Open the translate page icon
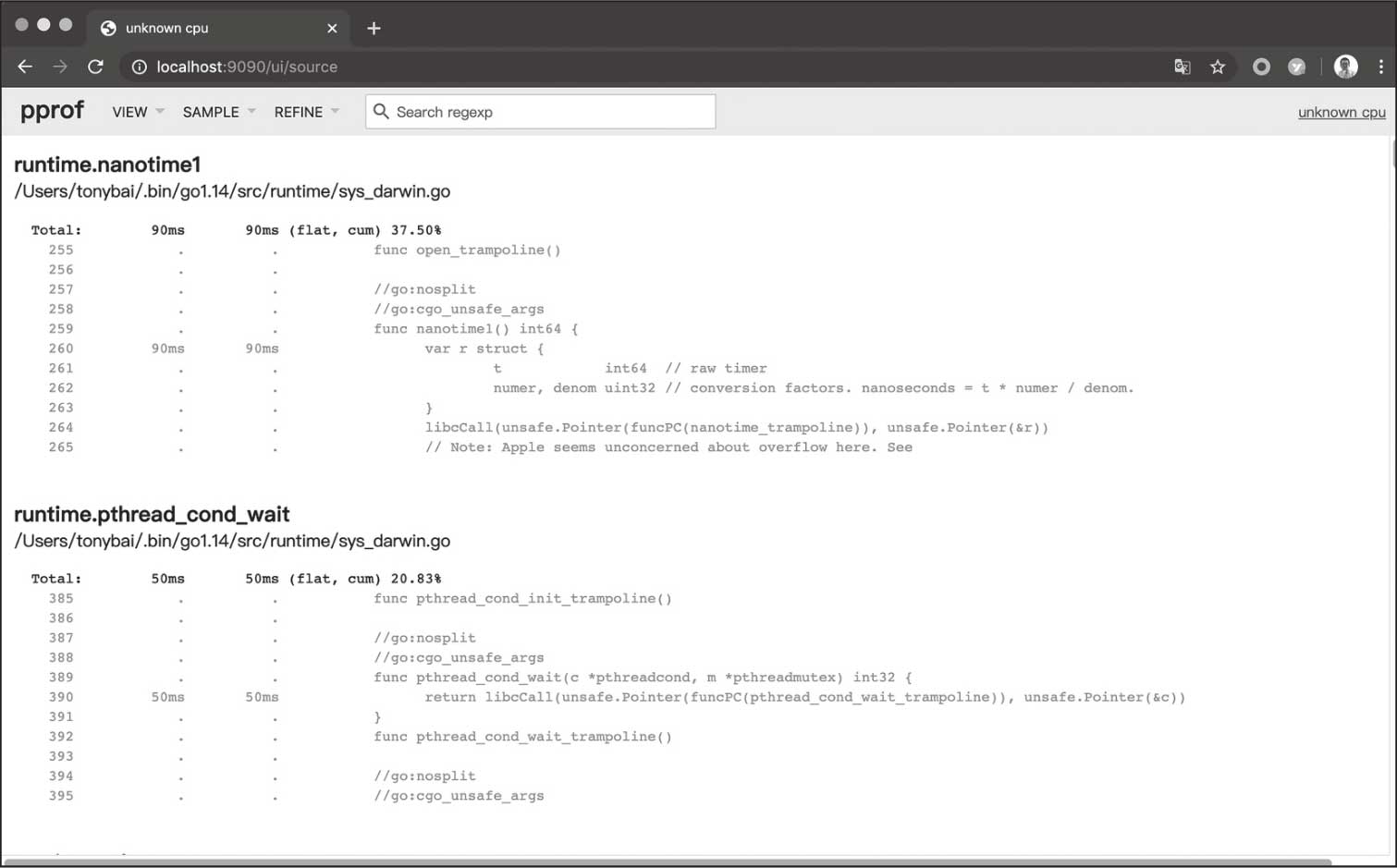Screen dimensions: 1397x868 tap(1182, 67)
